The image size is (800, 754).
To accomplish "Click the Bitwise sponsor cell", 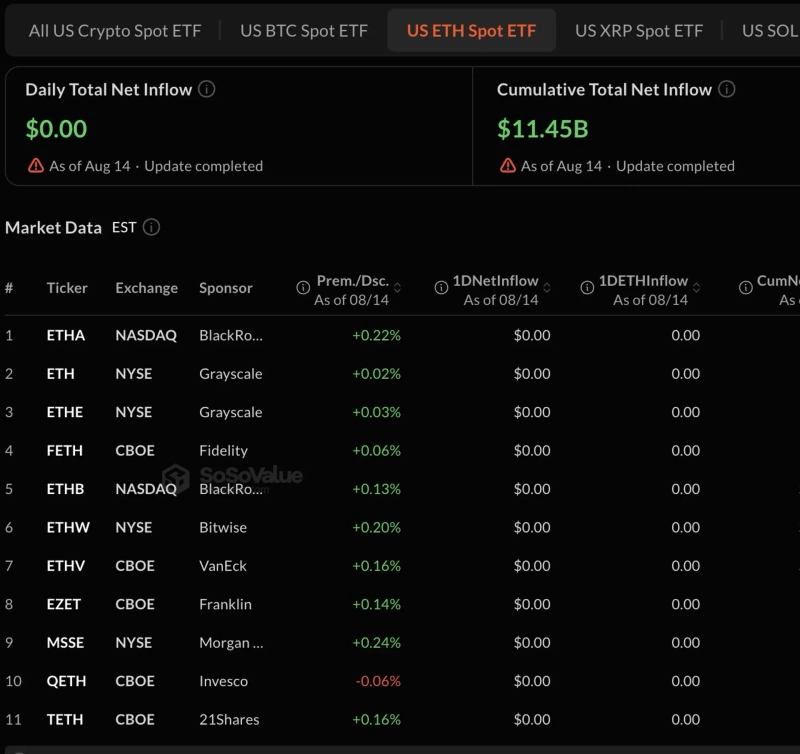I will [222, 527].
